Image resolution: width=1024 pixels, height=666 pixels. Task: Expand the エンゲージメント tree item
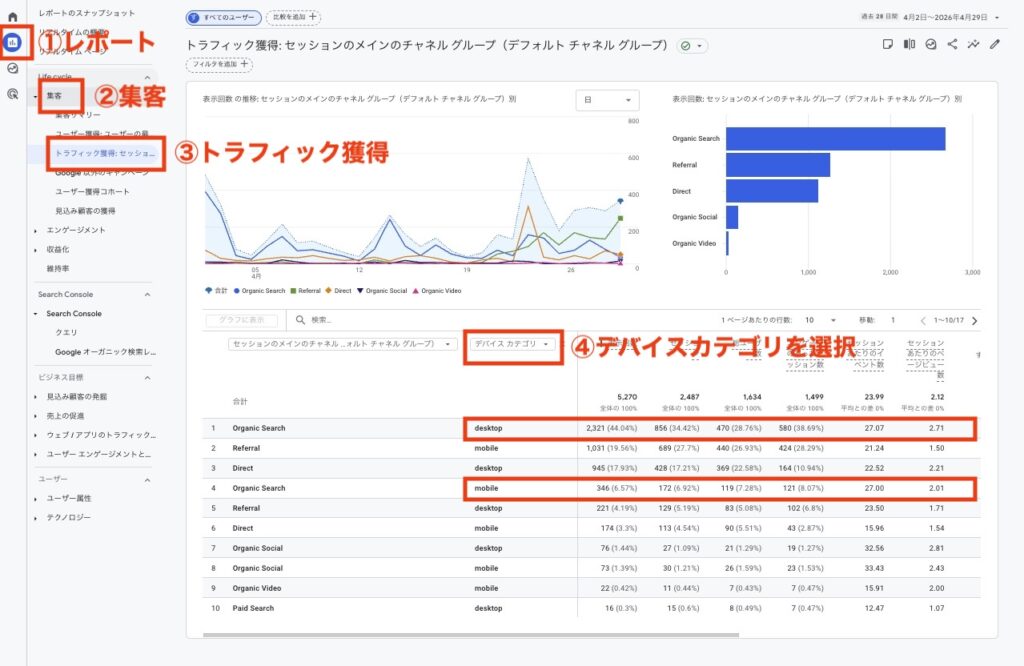pos(35,230)
